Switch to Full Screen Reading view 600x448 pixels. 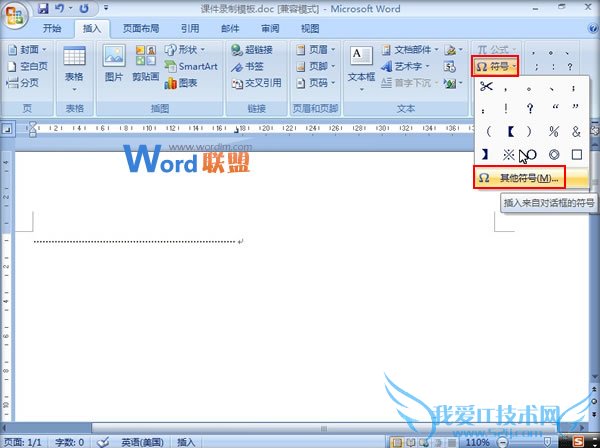[x=410, y=443]
